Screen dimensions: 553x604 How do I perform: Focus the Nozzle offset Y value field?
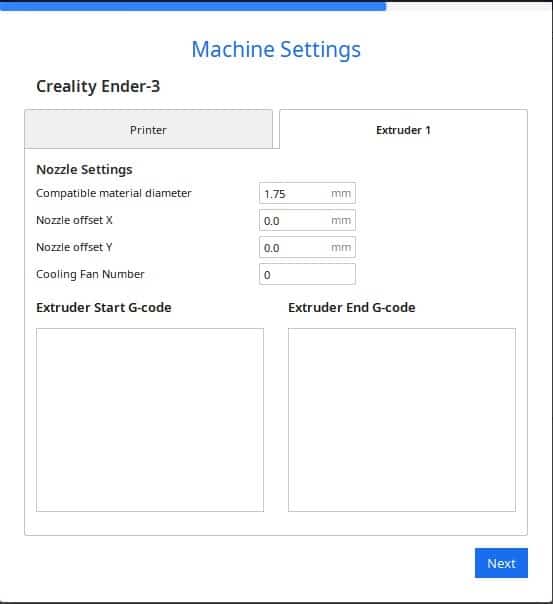pos(307,247)
